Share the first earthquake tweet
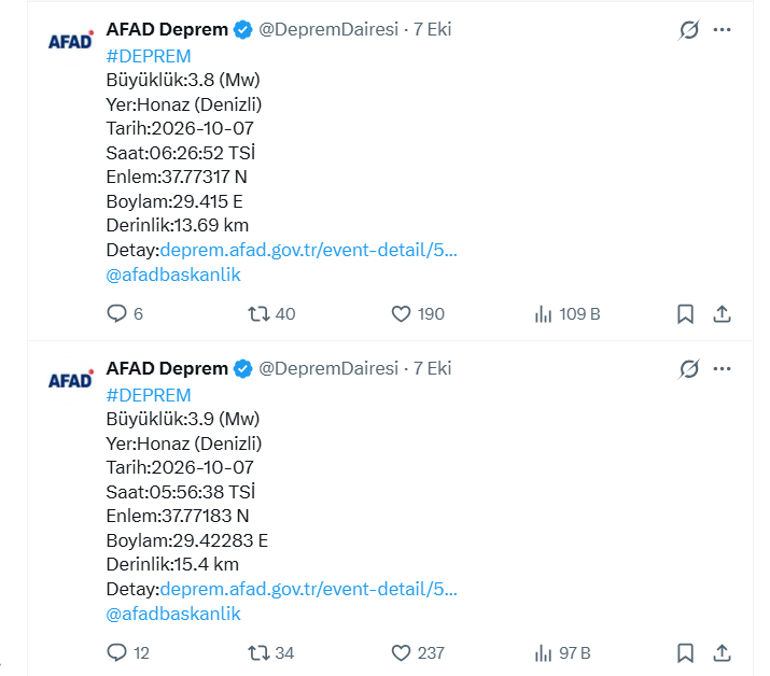The width and height of the screenshot is (770, 676). click(722, 314)
